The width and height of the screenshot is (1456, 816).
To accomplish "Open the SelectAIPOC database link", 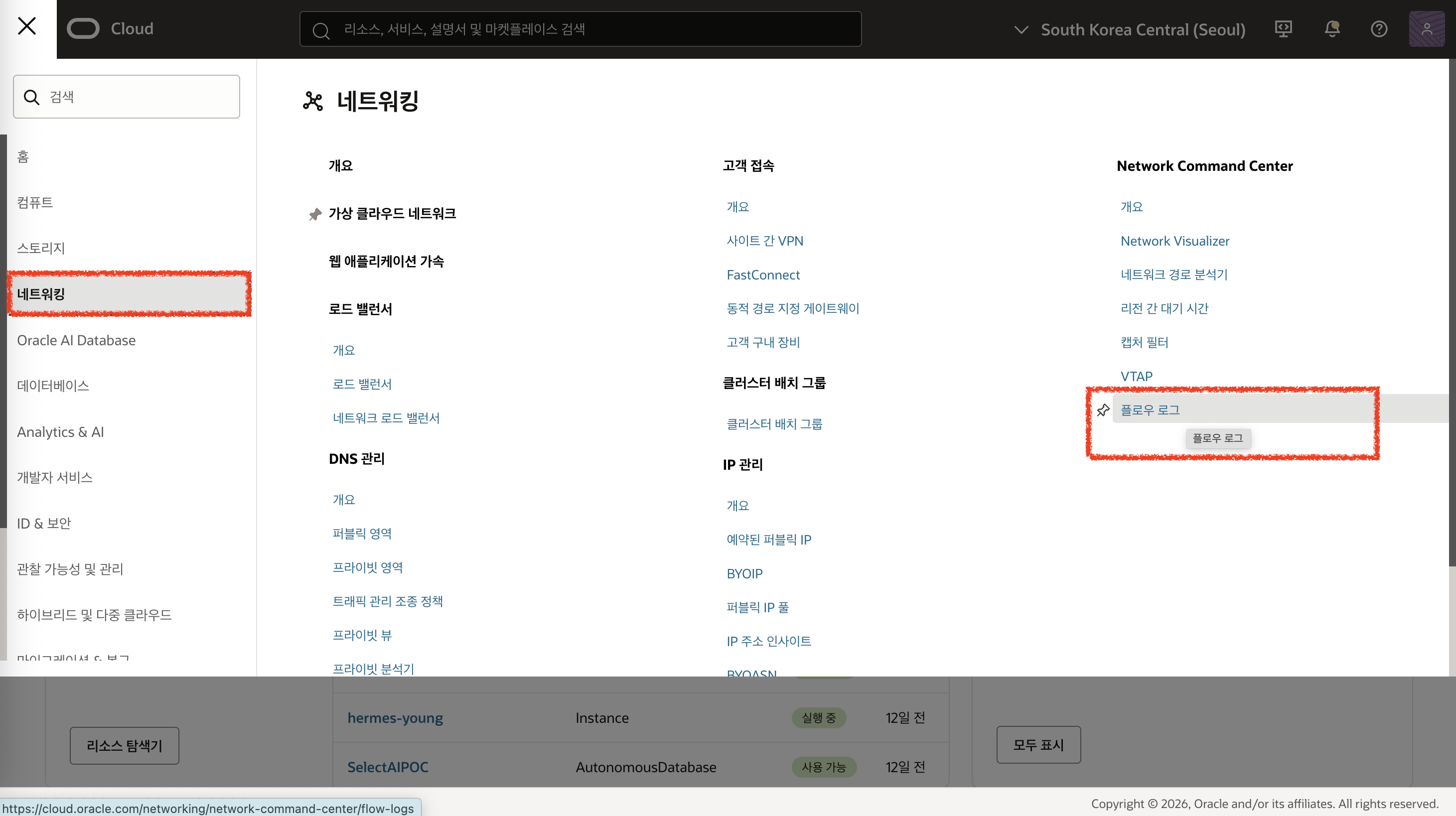I will (388, 767).
